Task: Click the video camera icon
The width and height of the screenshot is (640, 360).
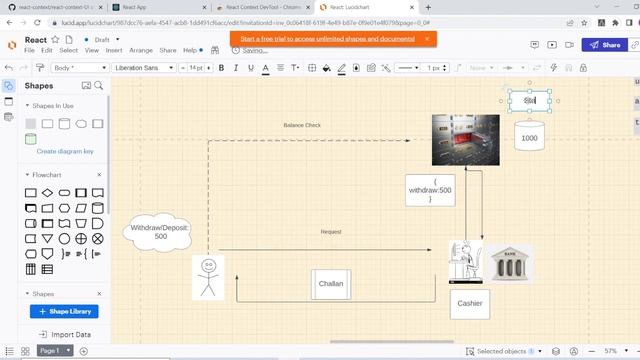Action: 569,45
